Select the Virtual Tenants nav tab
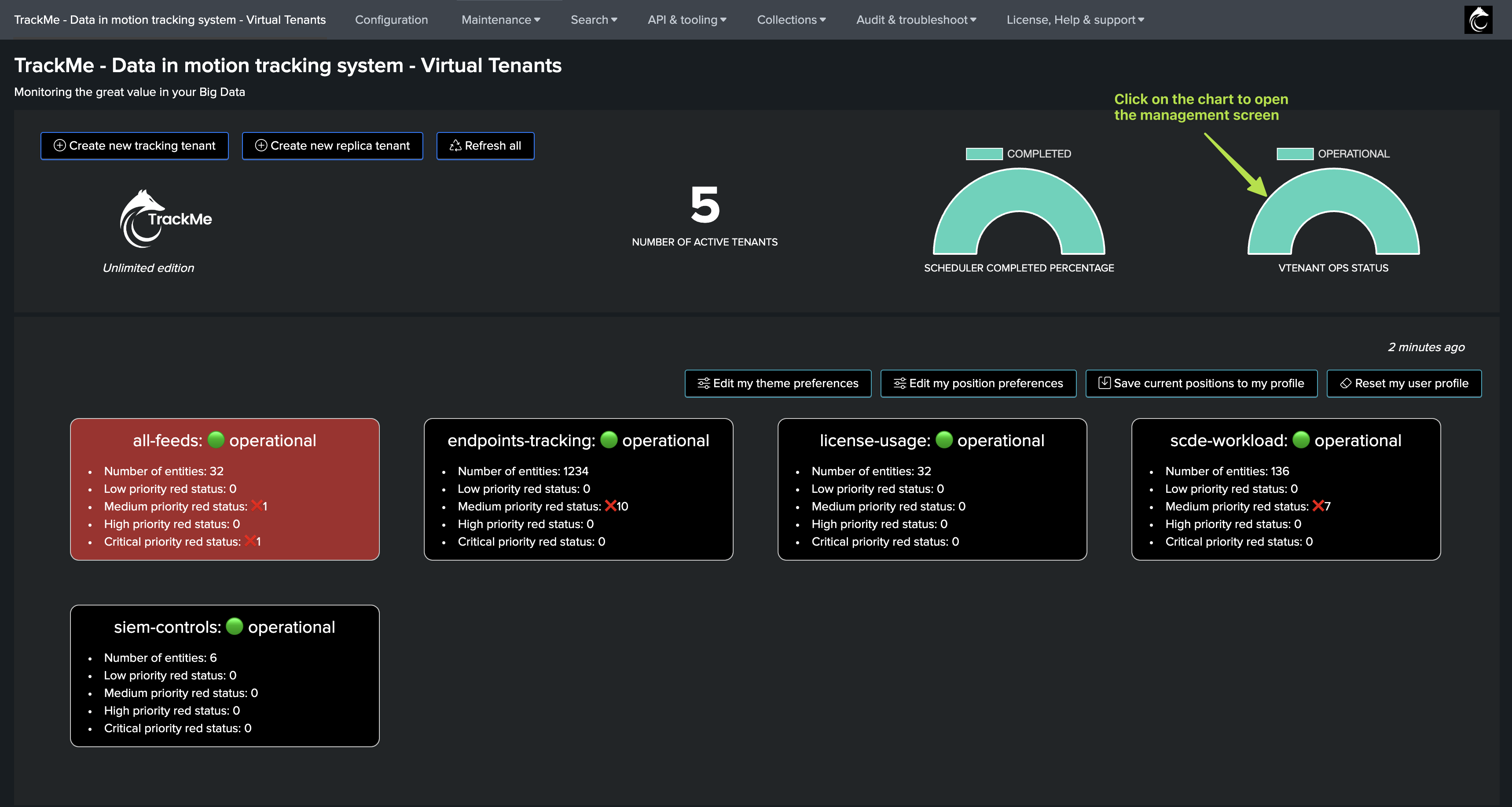This screenshot has height=807, width=1512. tap(169, 20)
